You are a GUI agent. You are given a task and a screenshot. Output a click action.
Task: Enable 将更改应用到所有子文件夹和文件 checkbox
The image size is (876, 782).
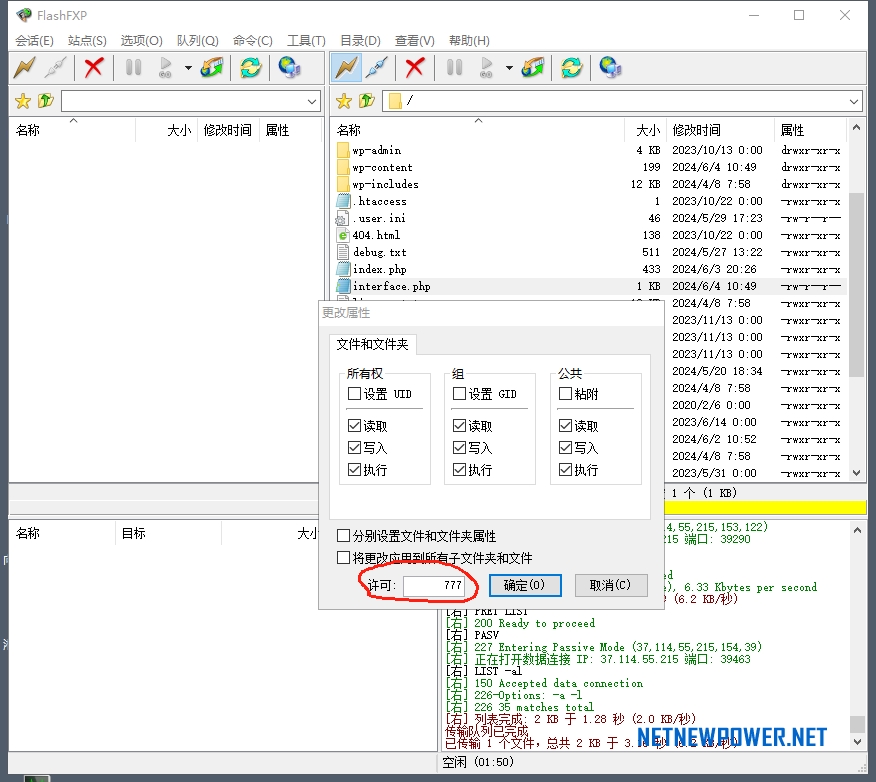point(344,557)
